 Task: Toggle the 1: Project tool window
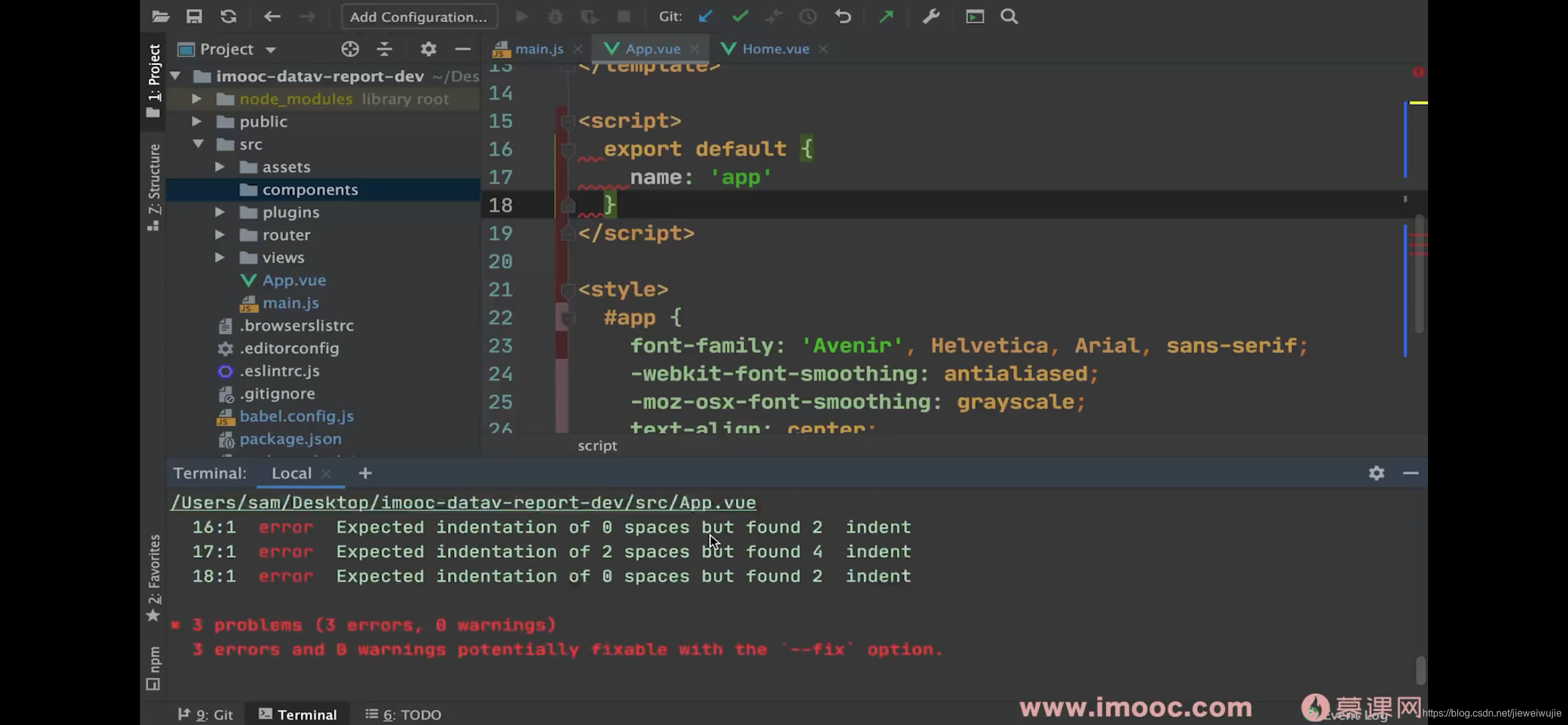pos(154,81)
